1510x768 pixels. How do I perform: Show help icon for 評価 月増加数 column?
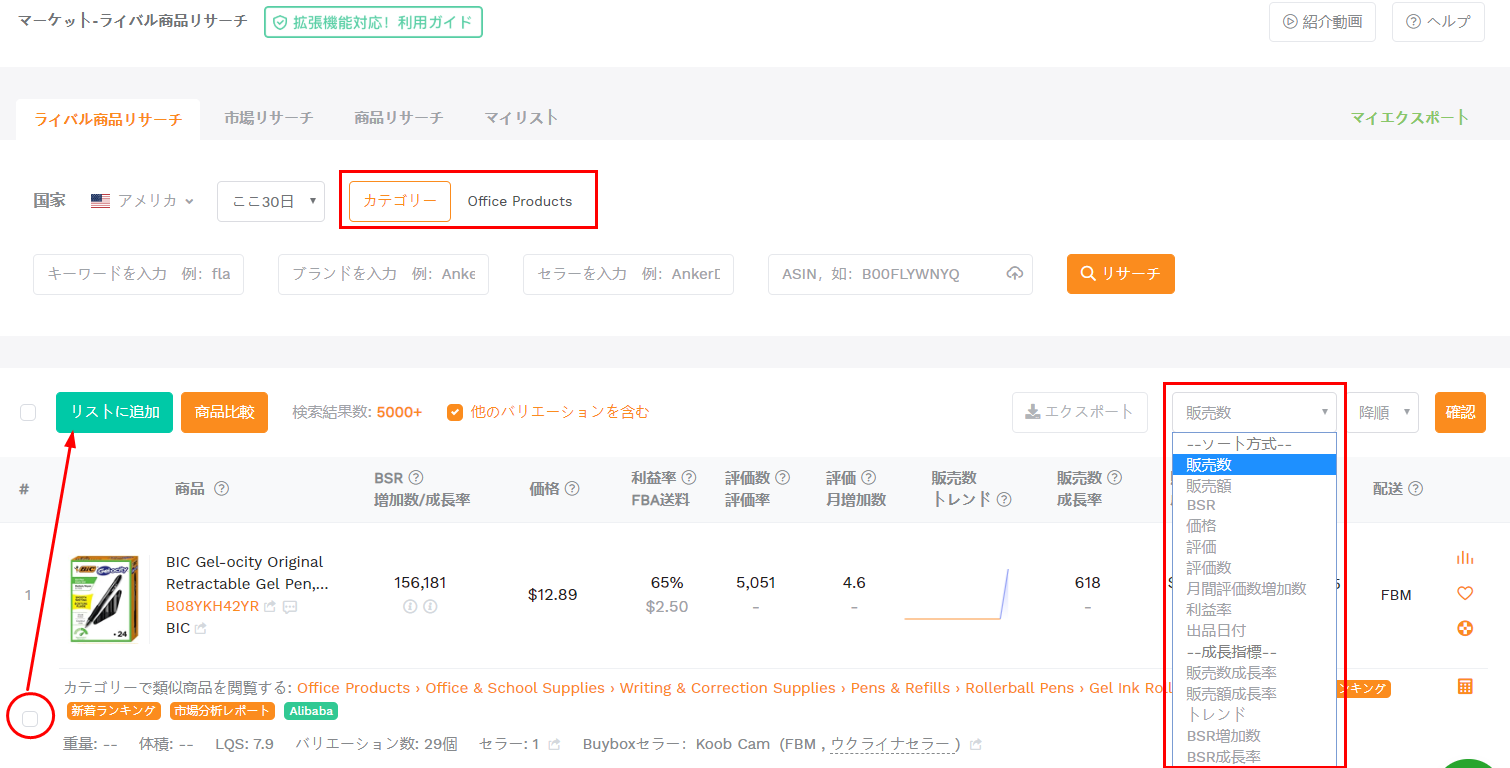pos(869,478)
